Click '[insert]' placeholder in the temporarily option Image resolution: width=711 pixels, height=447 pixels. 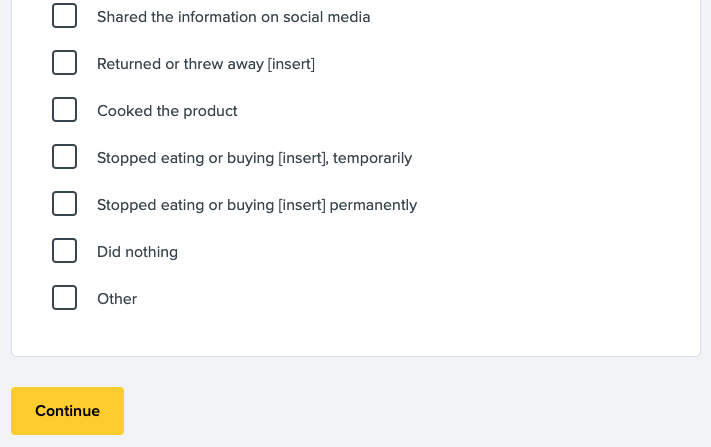point(303,158)
